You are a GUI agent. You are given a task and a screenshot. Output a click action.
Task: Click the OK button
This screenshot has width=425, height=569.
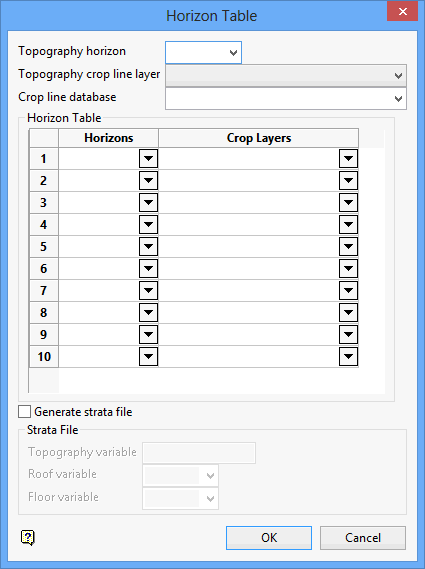269,538
